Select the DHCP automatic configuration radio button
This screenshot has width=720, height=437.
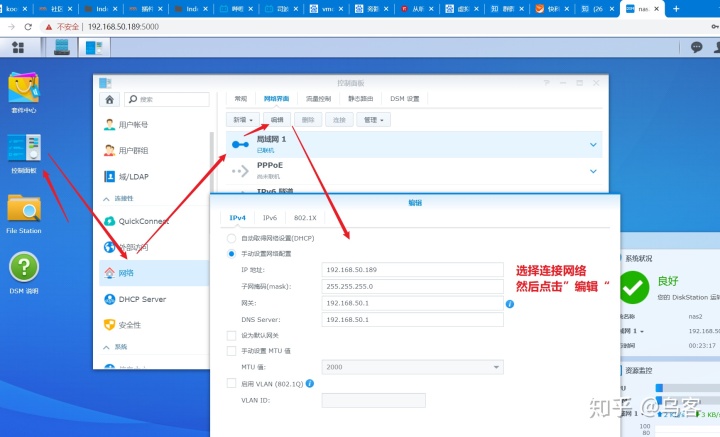pos(231,238)
